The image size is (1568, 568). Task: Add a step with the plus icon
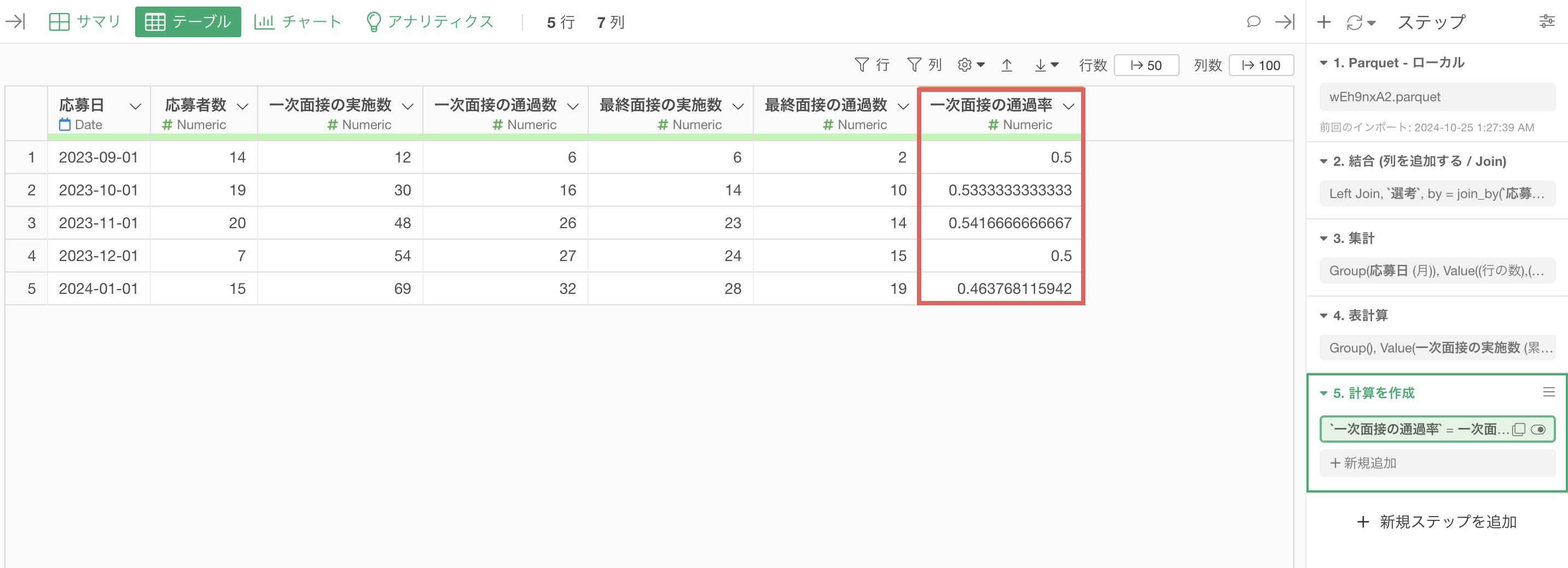pos(1323,22)
